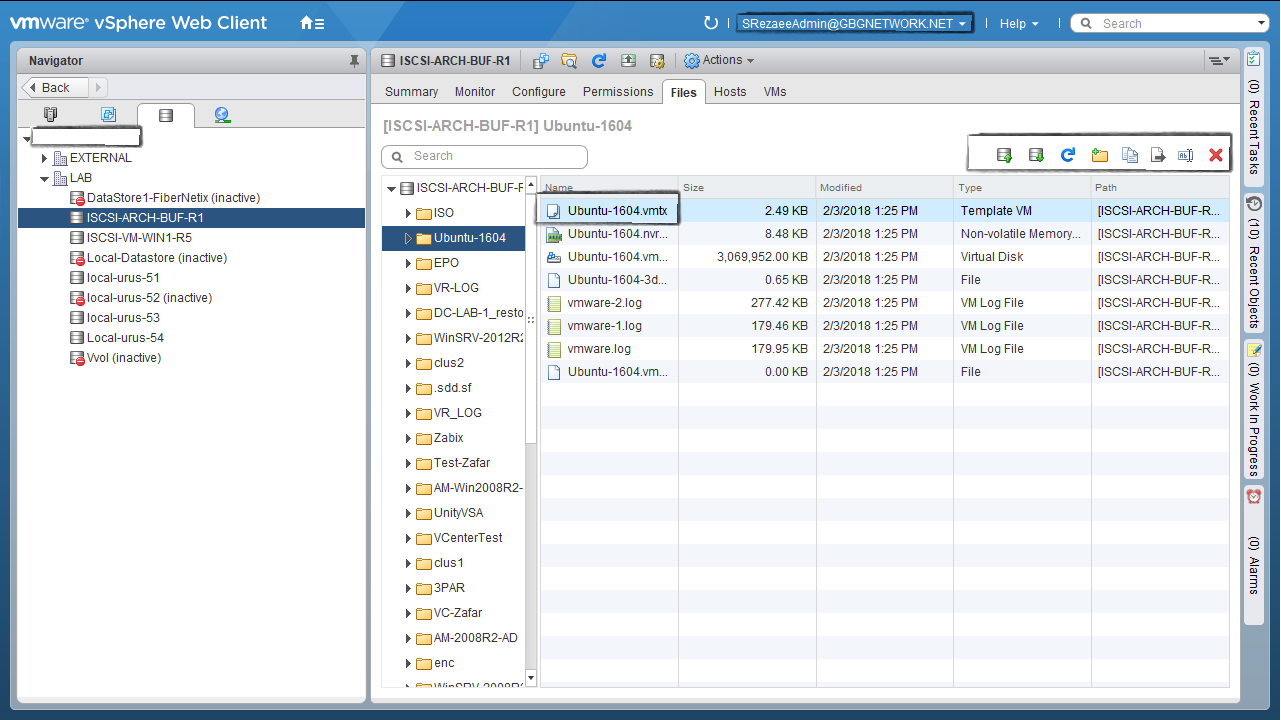Image resolution: width=1281 pixels, height=720 pixels.
Task: Sort the file list by Type column
Action: coord(1023,187)
